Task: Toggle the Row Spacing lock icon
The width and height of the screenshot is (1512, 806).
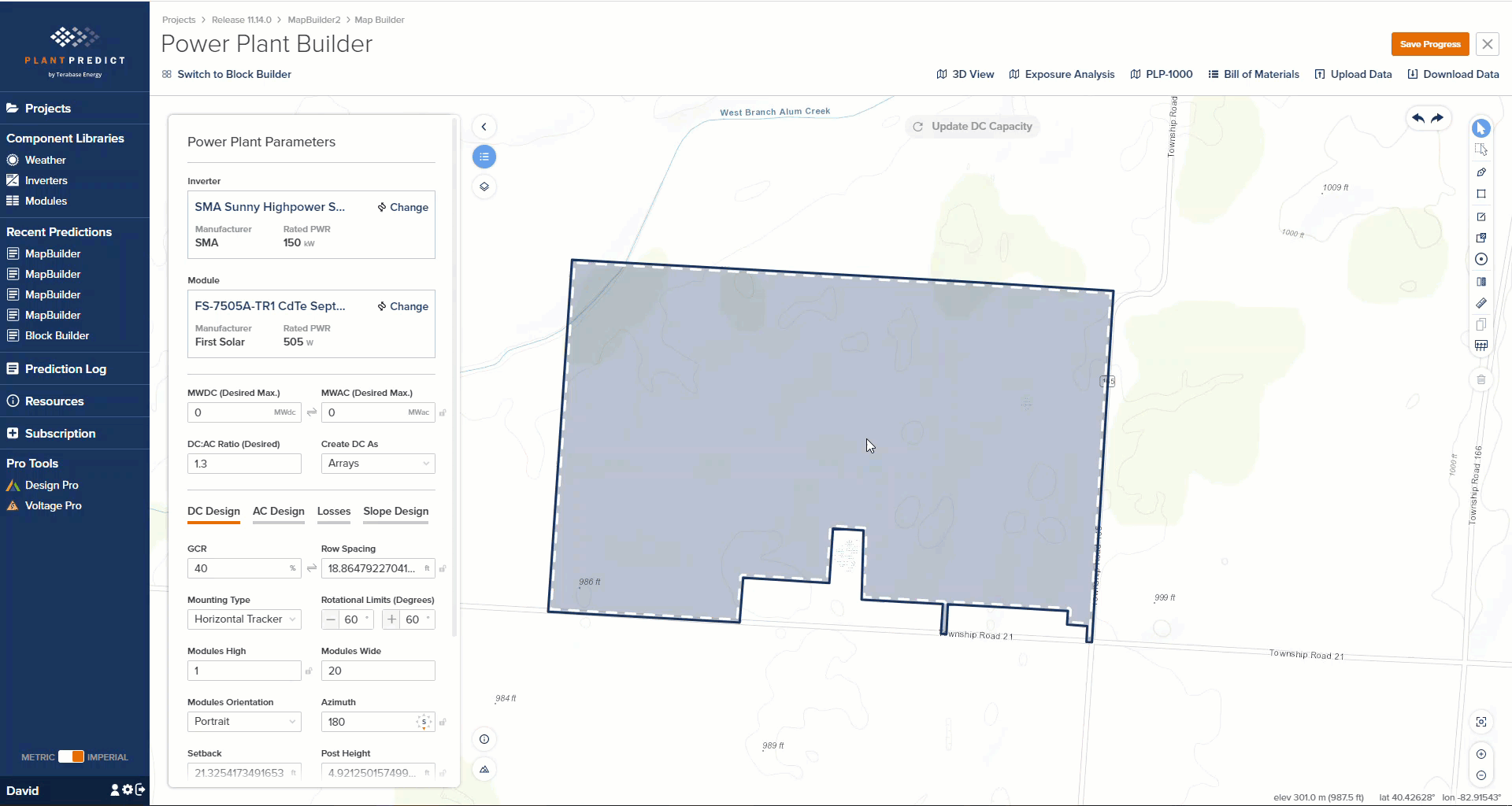Action: pyautogui.click(x=443, y=568)
